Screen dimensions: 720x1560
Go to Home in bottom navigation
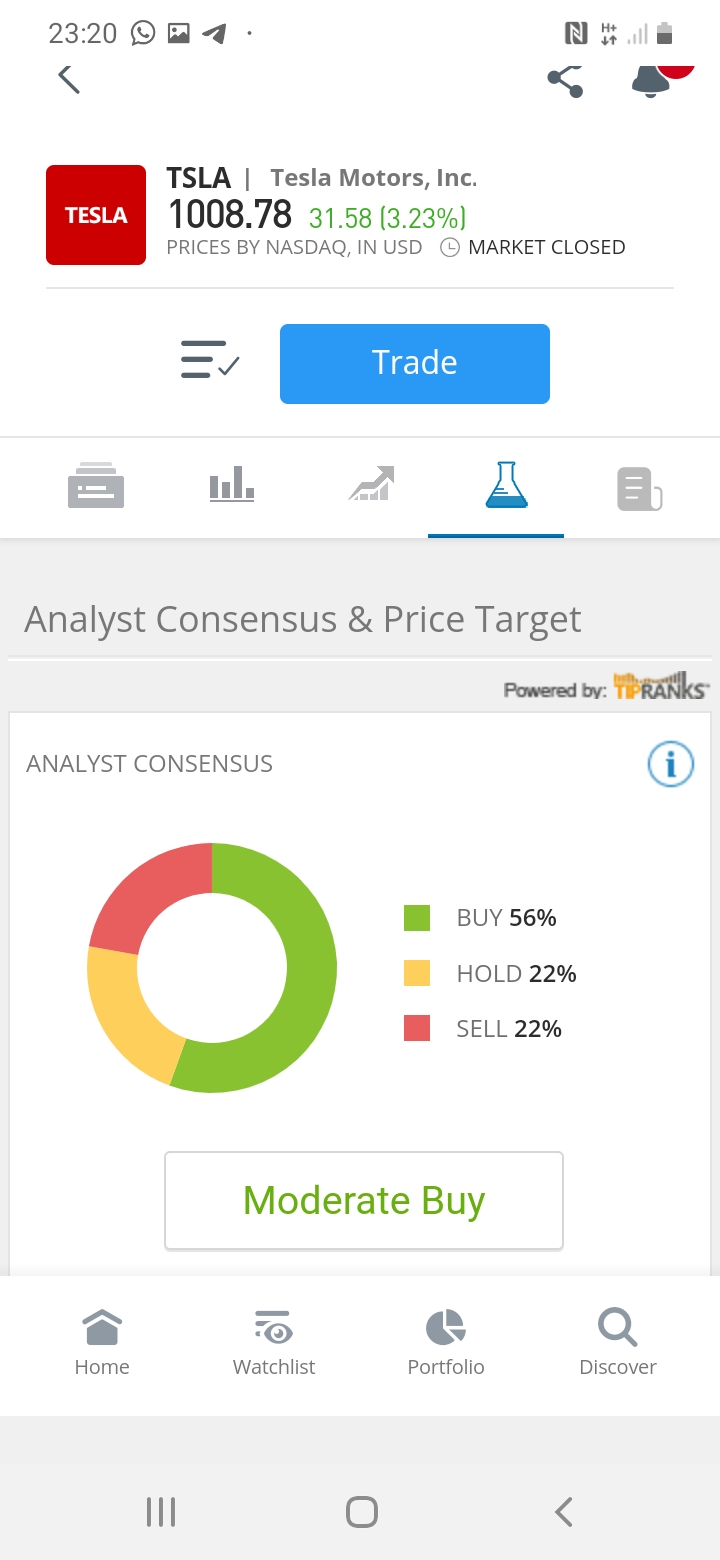tap(102, 1343)
